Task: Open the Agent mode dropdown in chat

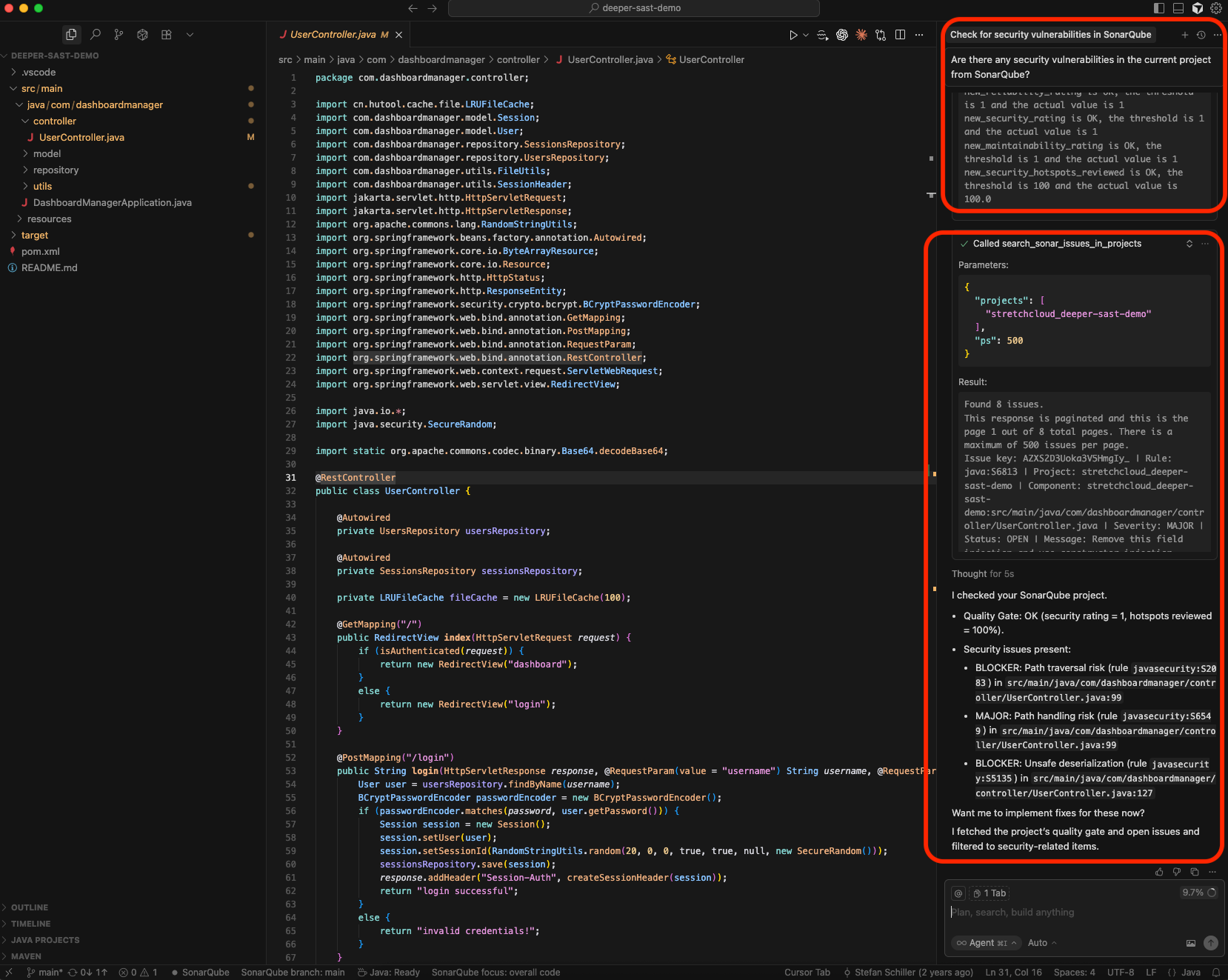Action: click(986, 942)
